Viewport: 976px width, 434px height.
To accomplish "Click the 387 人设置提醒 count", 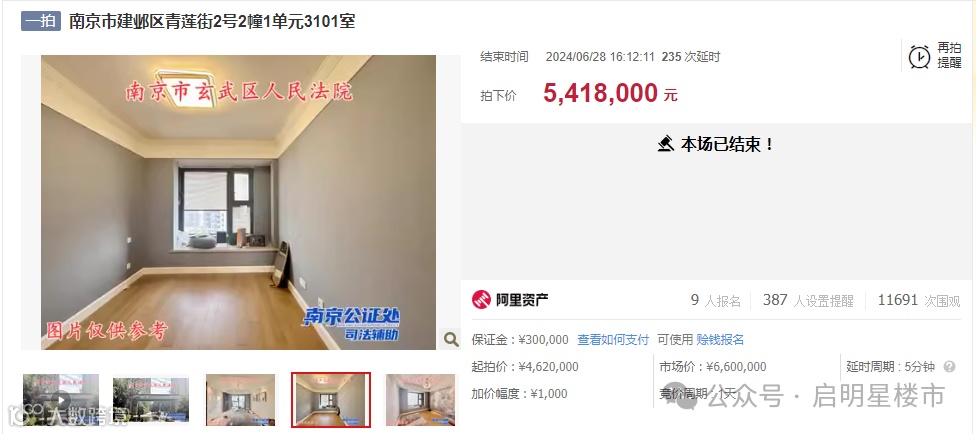I will point(808,300).
